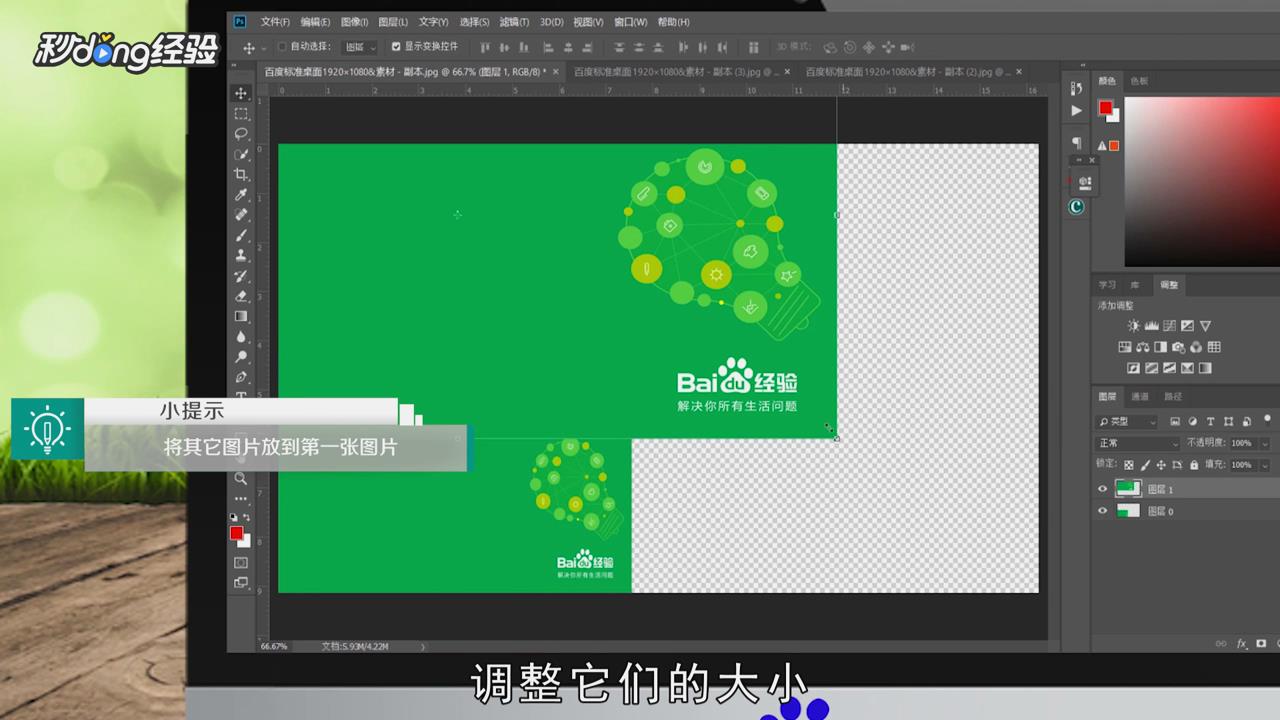
Task: Select the Eyedropper tool
Action: [x=241, y=195]
